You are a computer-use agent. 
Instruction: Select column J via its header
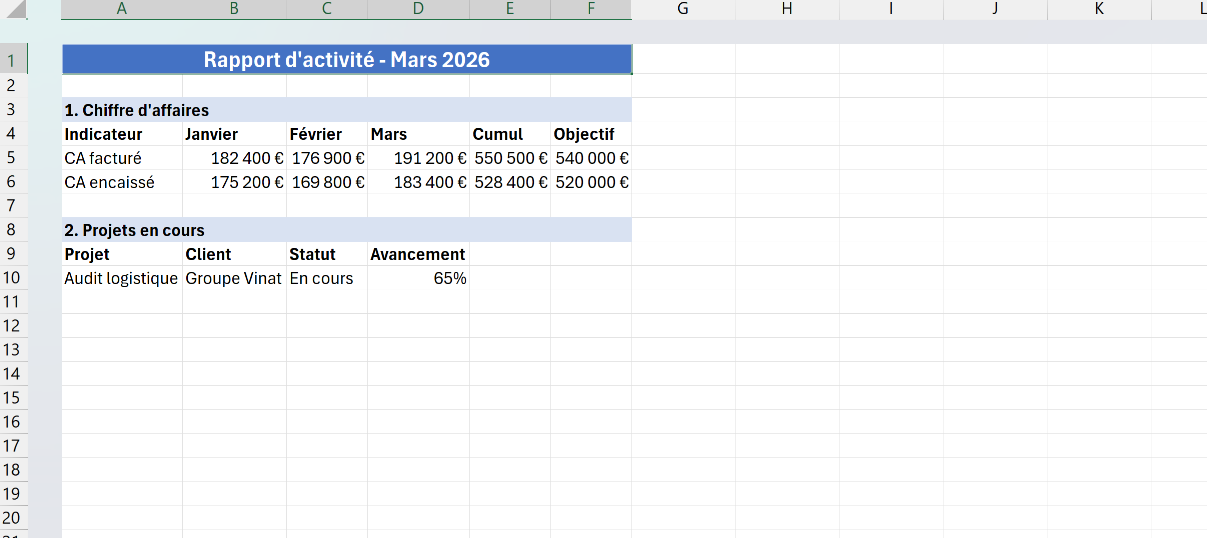995,9
